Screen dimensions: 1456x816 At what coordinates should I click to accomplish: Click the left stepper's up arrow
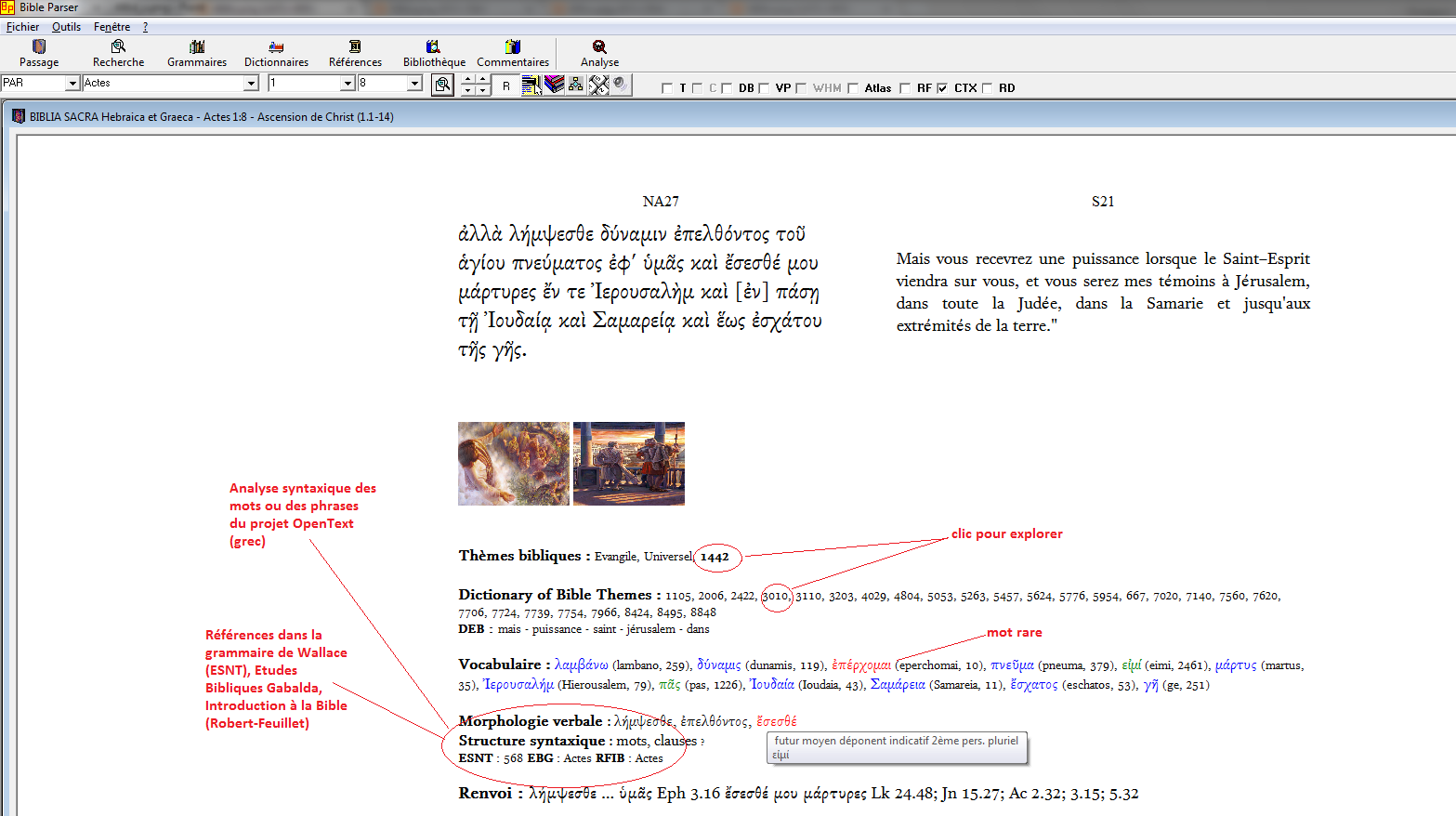click(468, 80)
